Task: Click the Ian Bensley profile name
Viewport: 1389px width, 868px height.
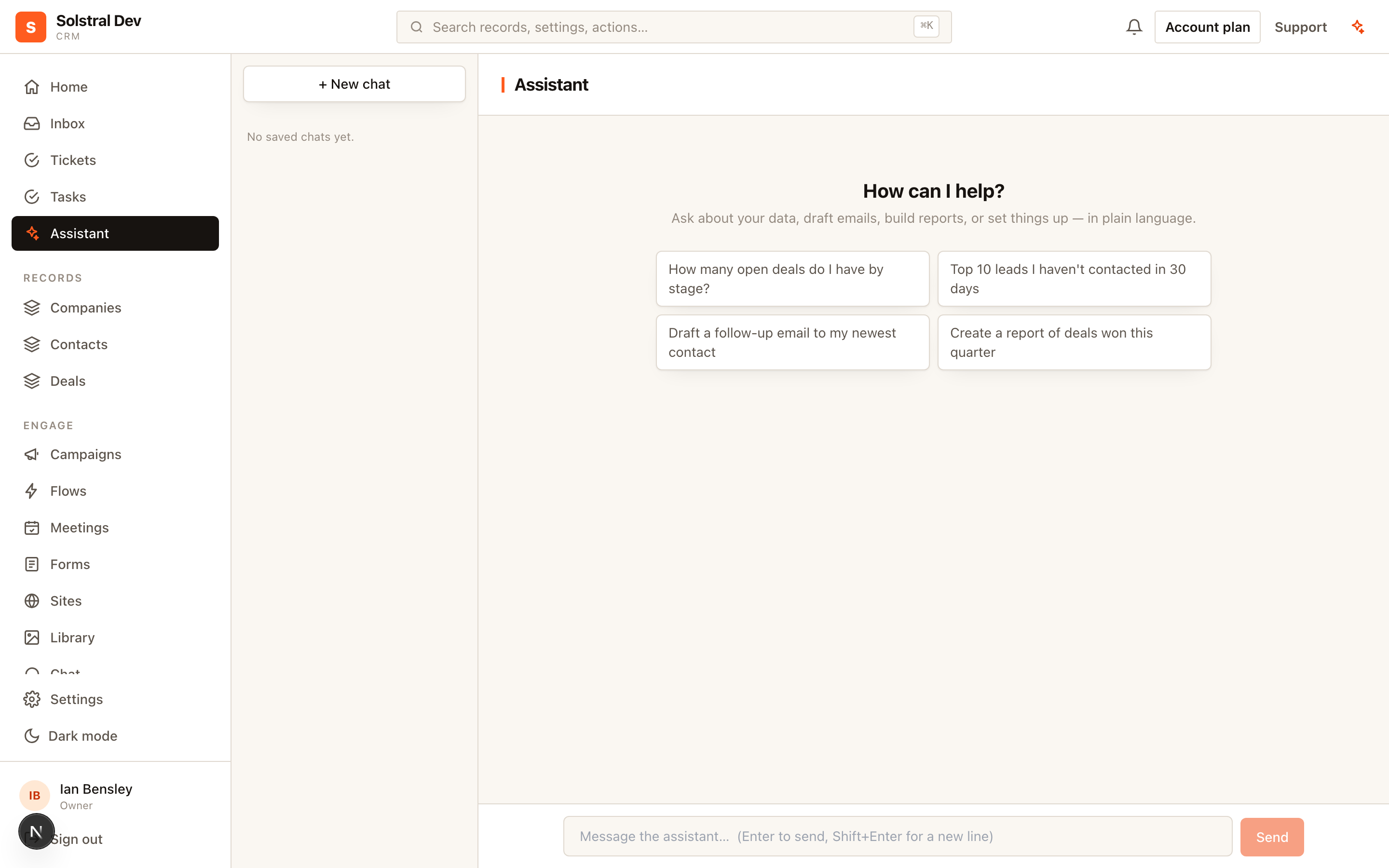Action: tap(96, 789)
